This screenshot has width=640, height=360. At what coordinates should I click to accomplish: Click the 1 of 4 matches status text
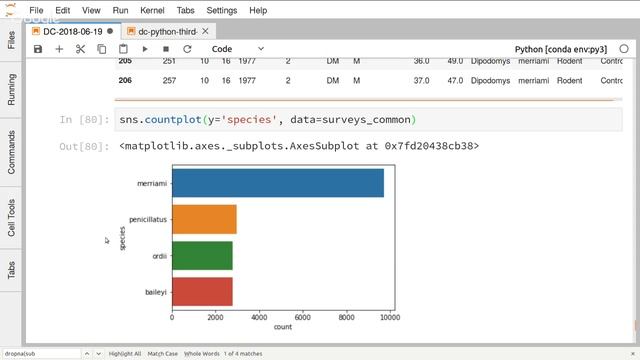click(243, 353)
